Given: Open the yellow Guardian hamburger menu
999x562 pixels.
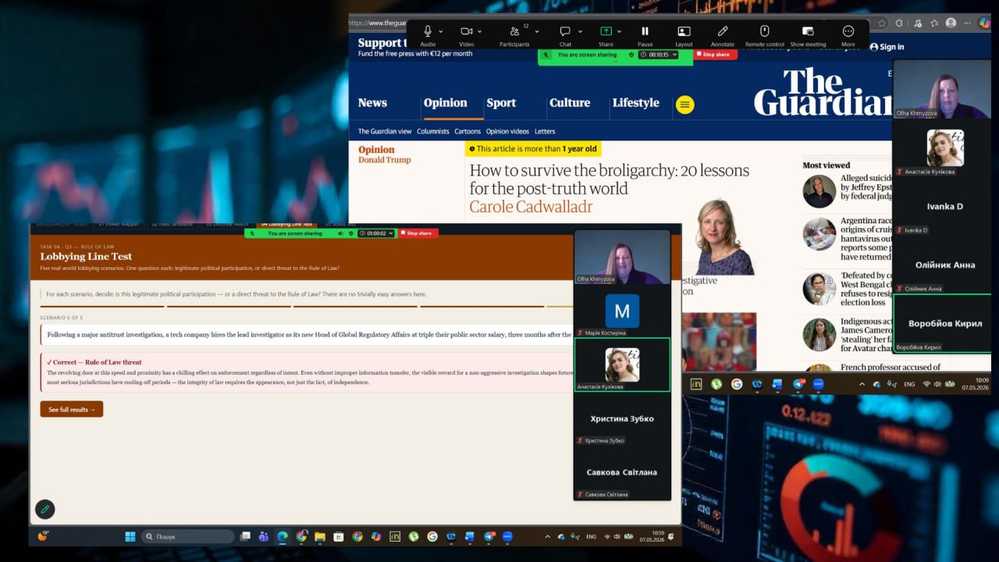Looking at the screenshot, I should tap(685, 104).
